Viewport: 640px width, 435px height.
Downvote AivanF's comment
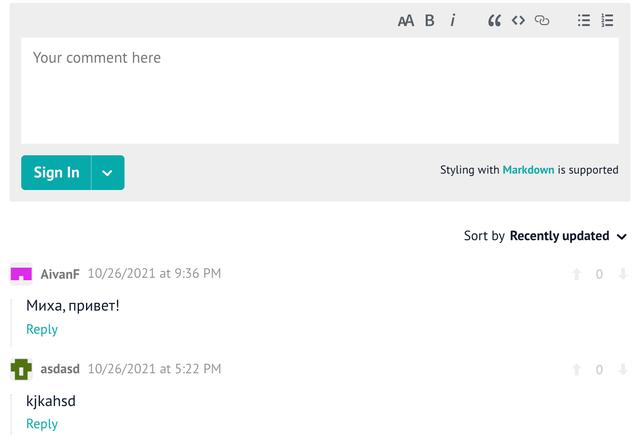pyautogui.click(x=622, y=274)
